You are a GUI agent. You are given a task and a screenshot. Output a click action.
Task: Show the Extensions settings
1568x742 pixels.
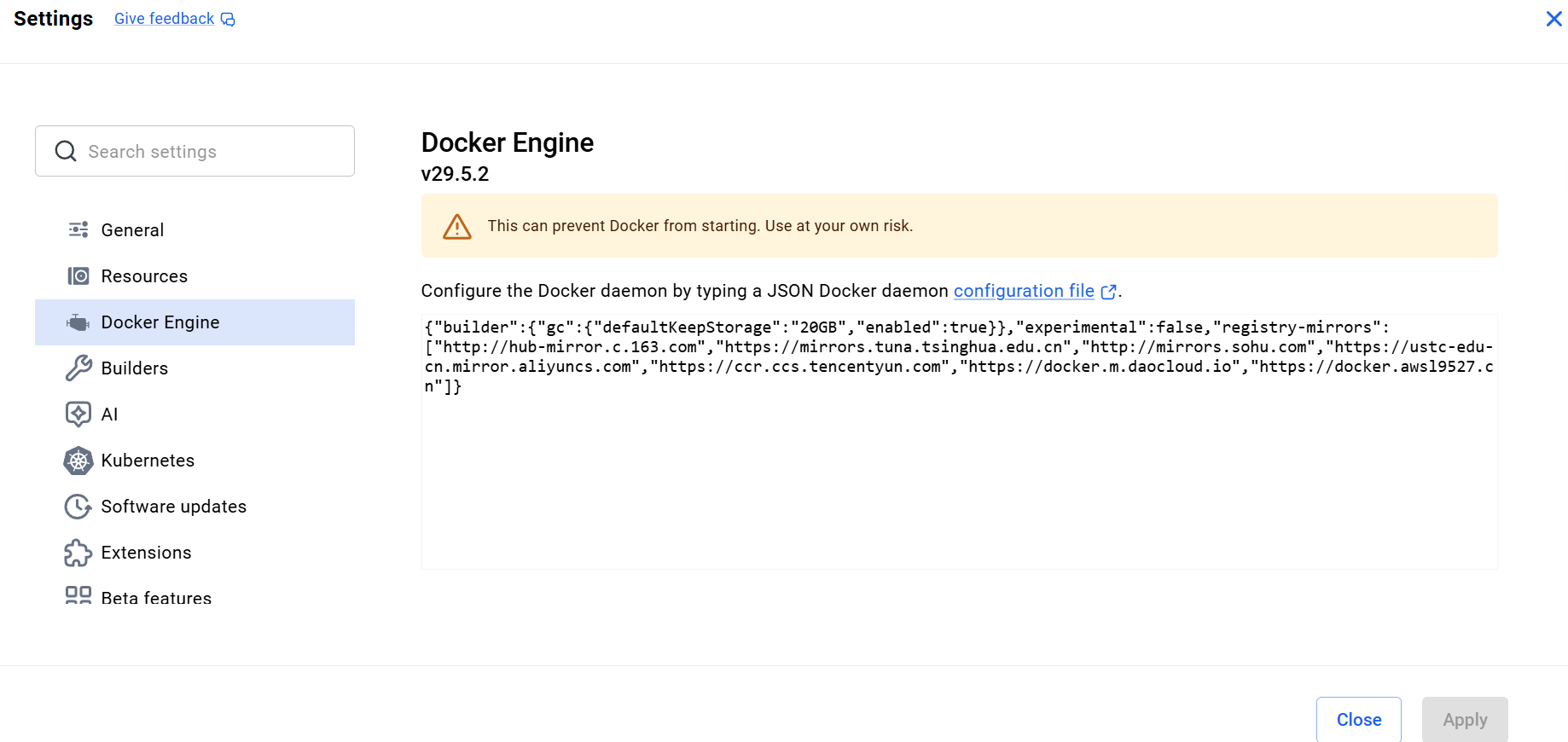(195, 553)
